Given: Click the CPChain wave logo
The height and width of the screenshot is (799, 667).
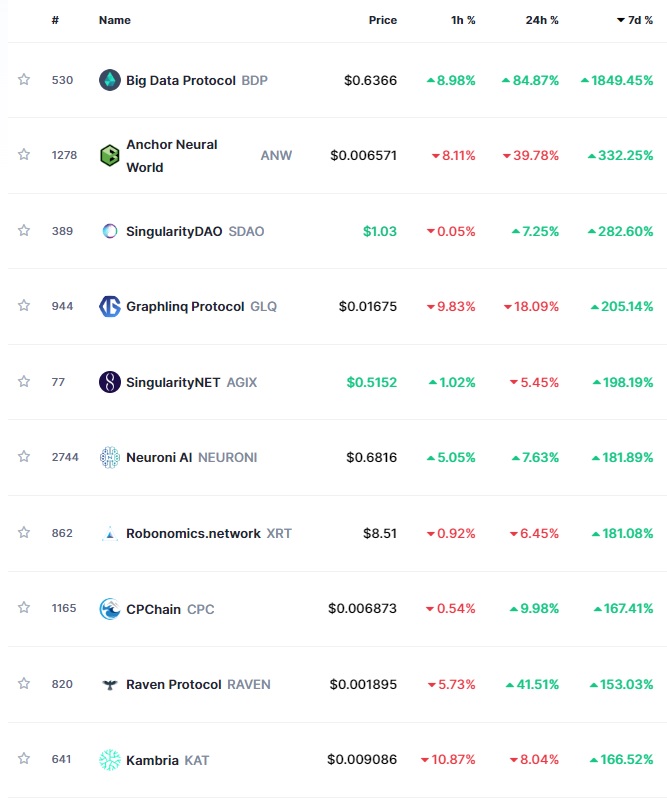Looking at the screenshot, I should coord(110,608).
